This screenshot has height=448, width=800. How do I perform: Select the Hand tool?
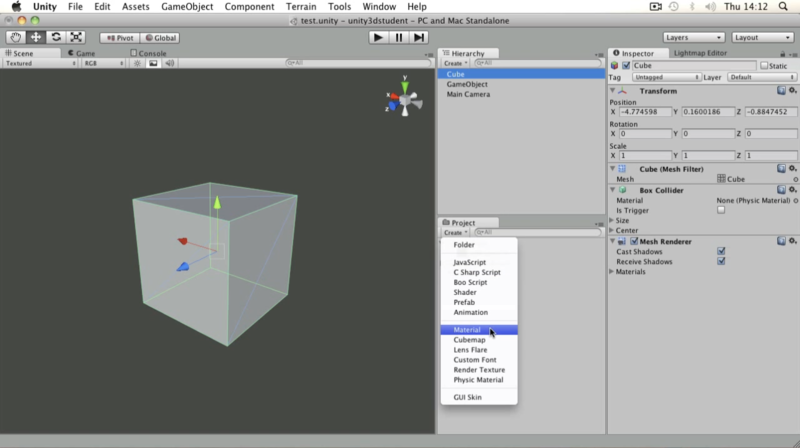[15, 37]
